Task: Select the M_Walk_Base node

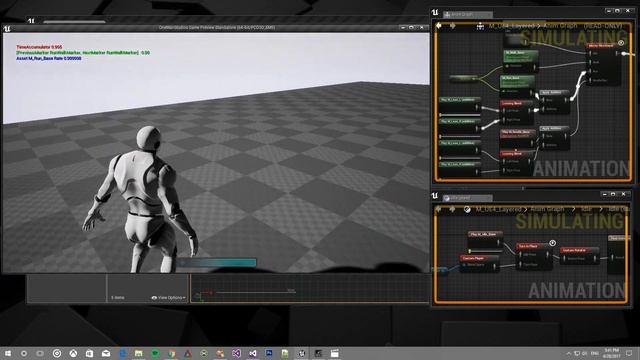Action: 521,60
